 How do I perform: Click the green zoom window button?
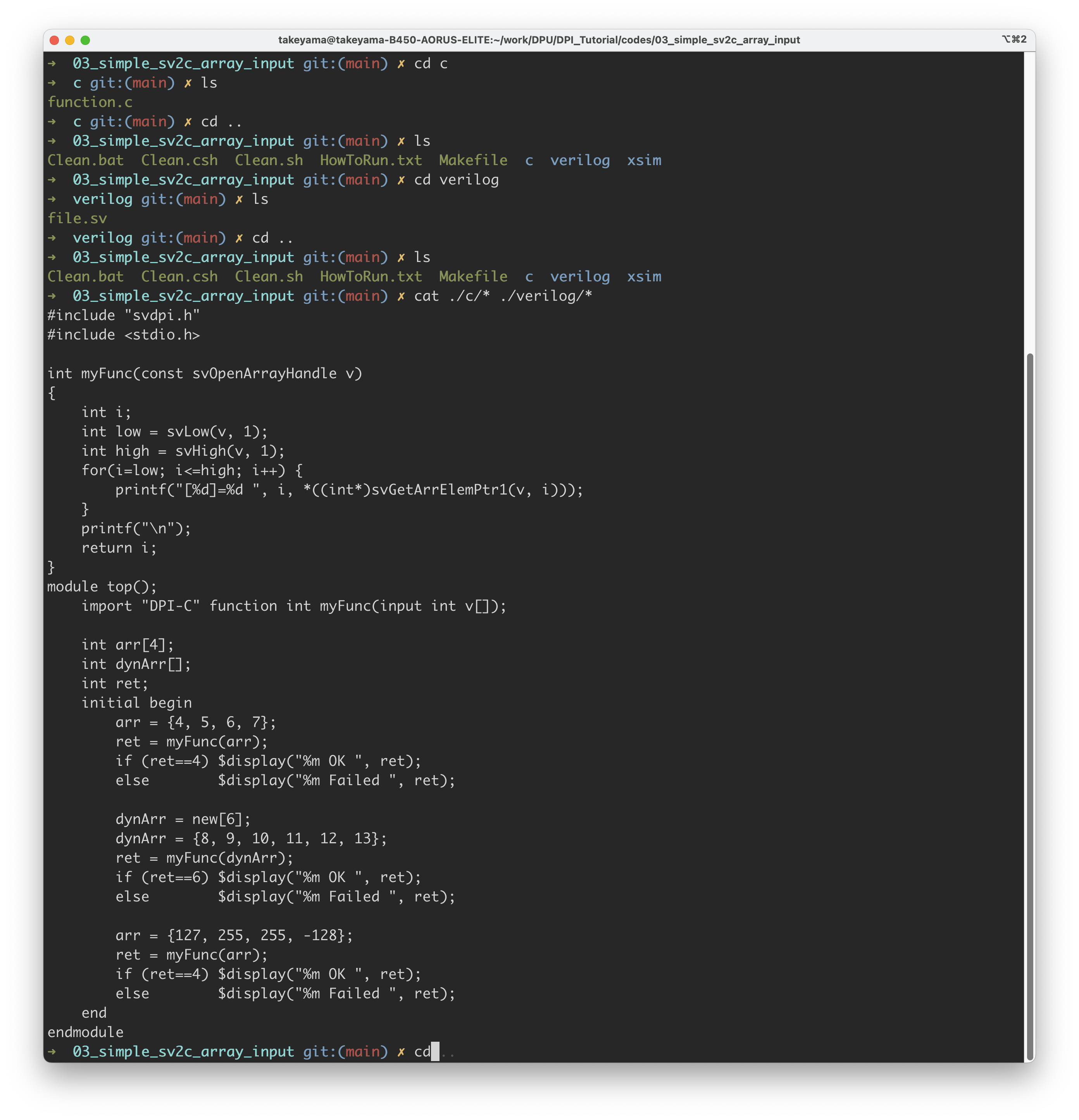[x=85, y=40]
